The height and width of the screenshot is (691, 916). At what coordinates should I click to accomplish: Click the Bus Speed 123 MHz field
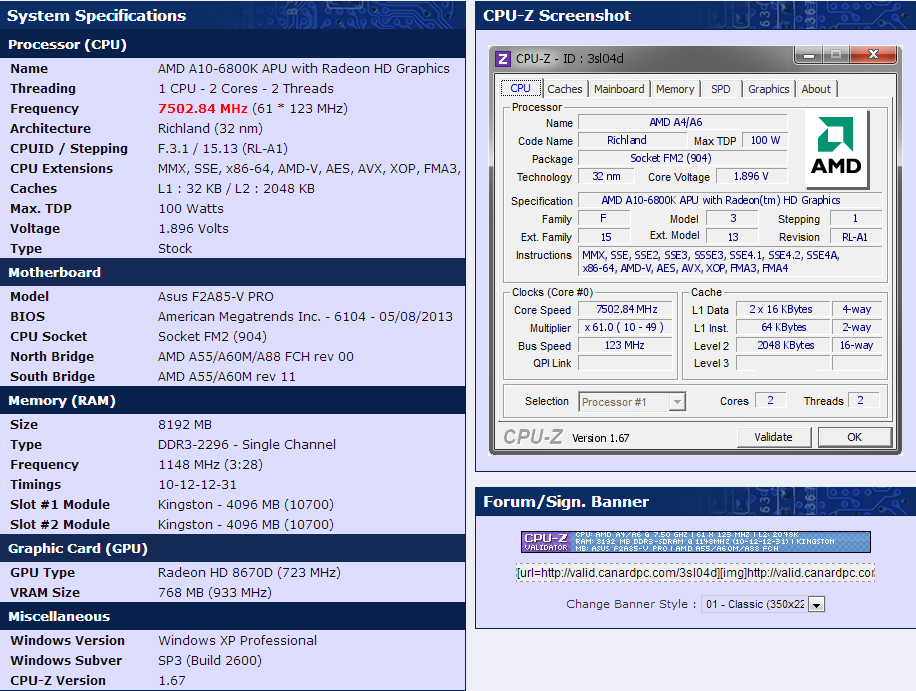627,345
